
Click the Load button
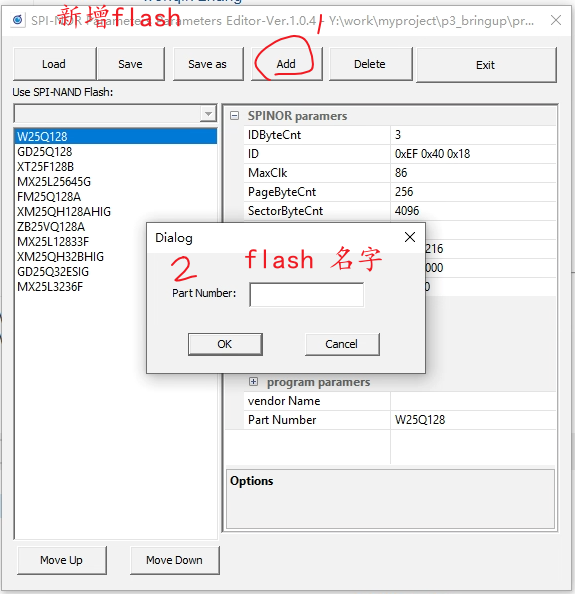click(54, 64)
